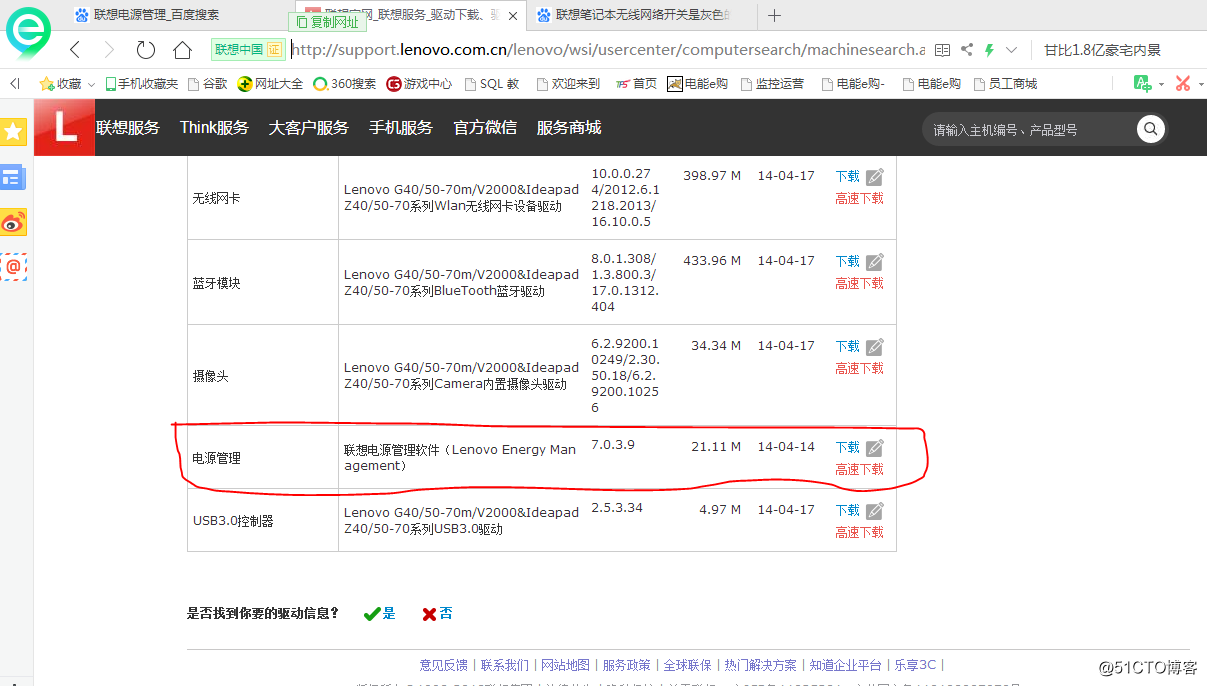The height and width of the screenshot is (686, 1207).
Task: Click the QR code icon in address bar
Action: coord(942,50)
